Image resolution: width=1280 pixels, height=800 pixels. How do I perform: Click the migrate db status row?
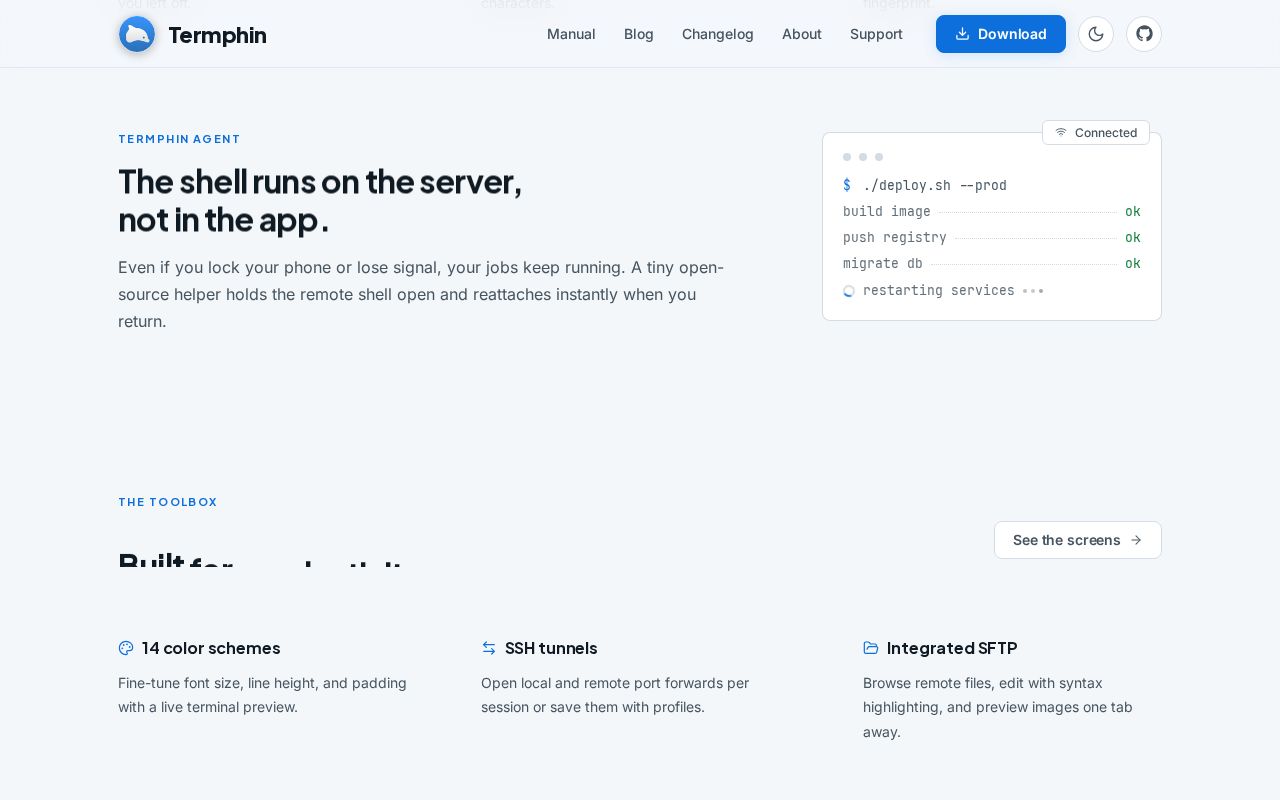(x=992, y=263)
